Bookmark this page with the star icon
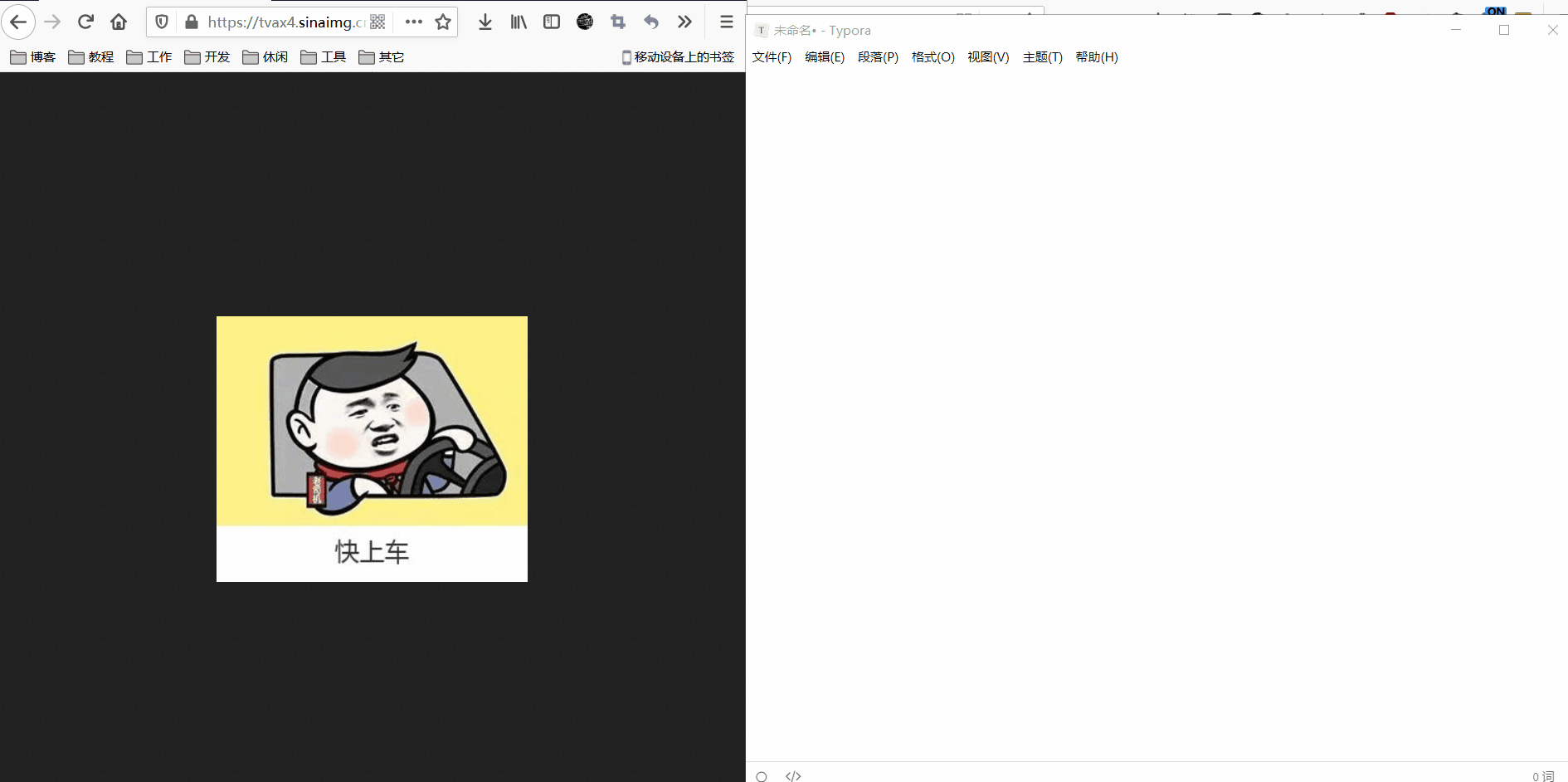 click(443, 22)
